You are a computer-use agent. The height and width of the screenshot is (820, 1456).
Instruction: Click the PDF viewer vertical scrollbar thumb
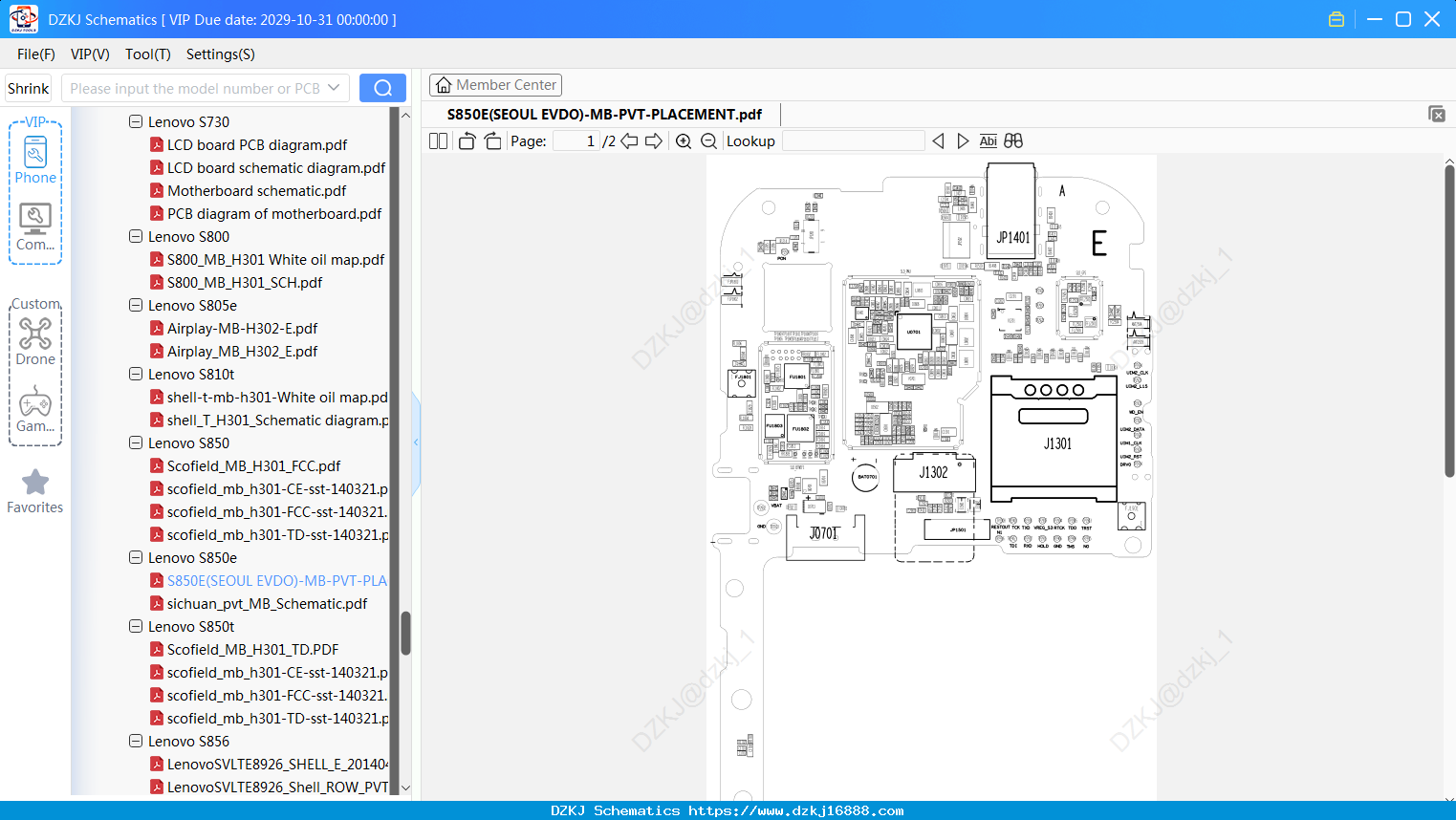1449,320
